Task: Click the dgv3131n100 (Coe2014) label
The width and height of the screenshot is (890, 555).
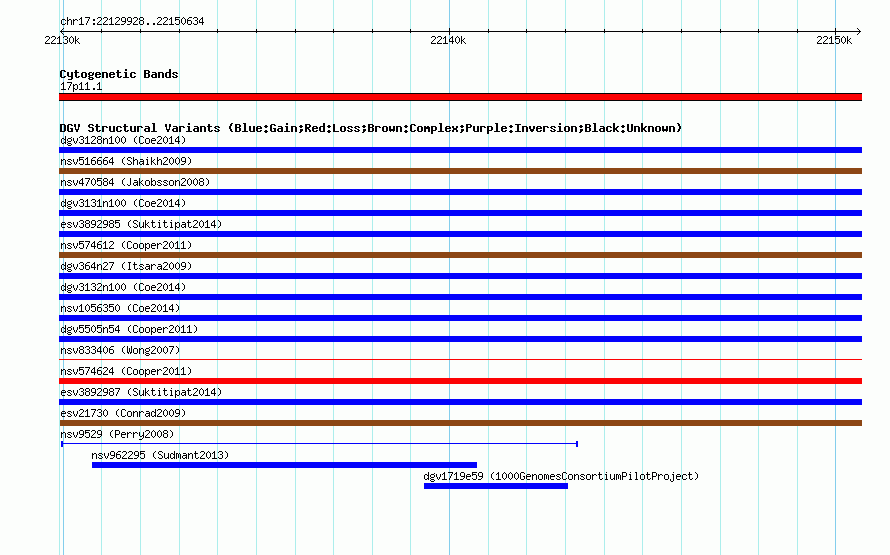Action: [x=123, y=203]
